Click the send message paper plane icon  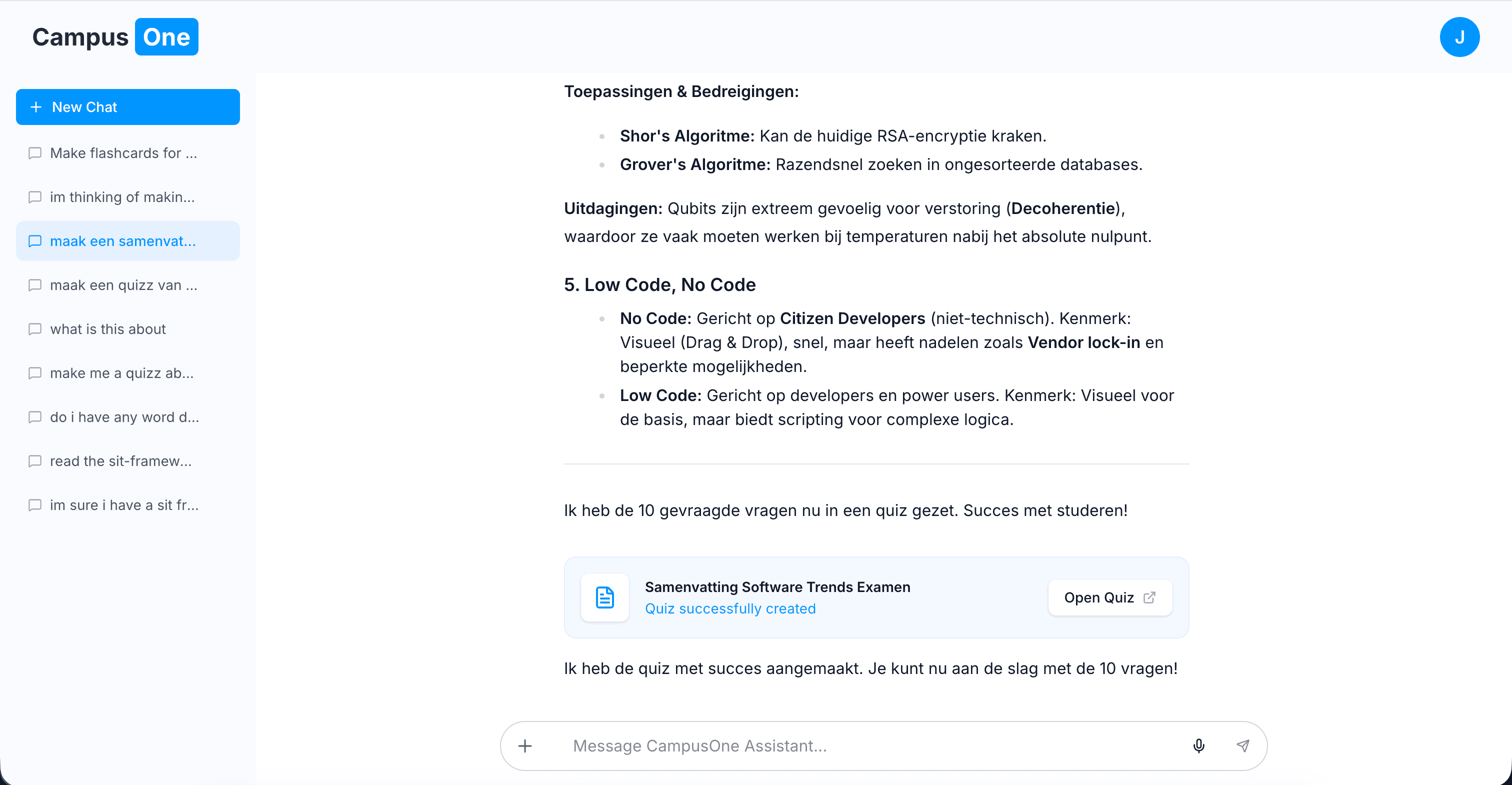(x=1242, y=745)
